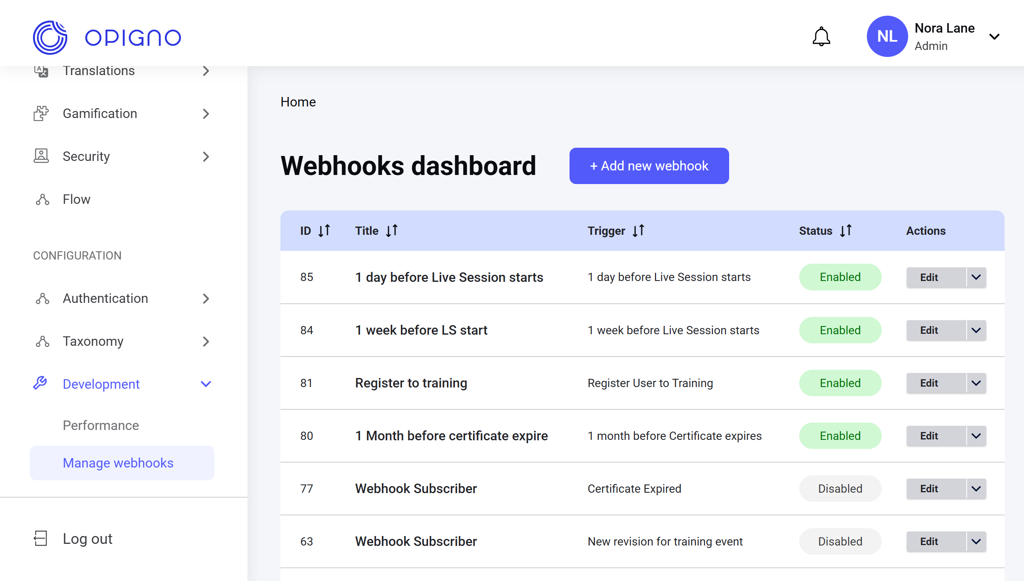Click the Translations sidebar icon

(41, 71)
